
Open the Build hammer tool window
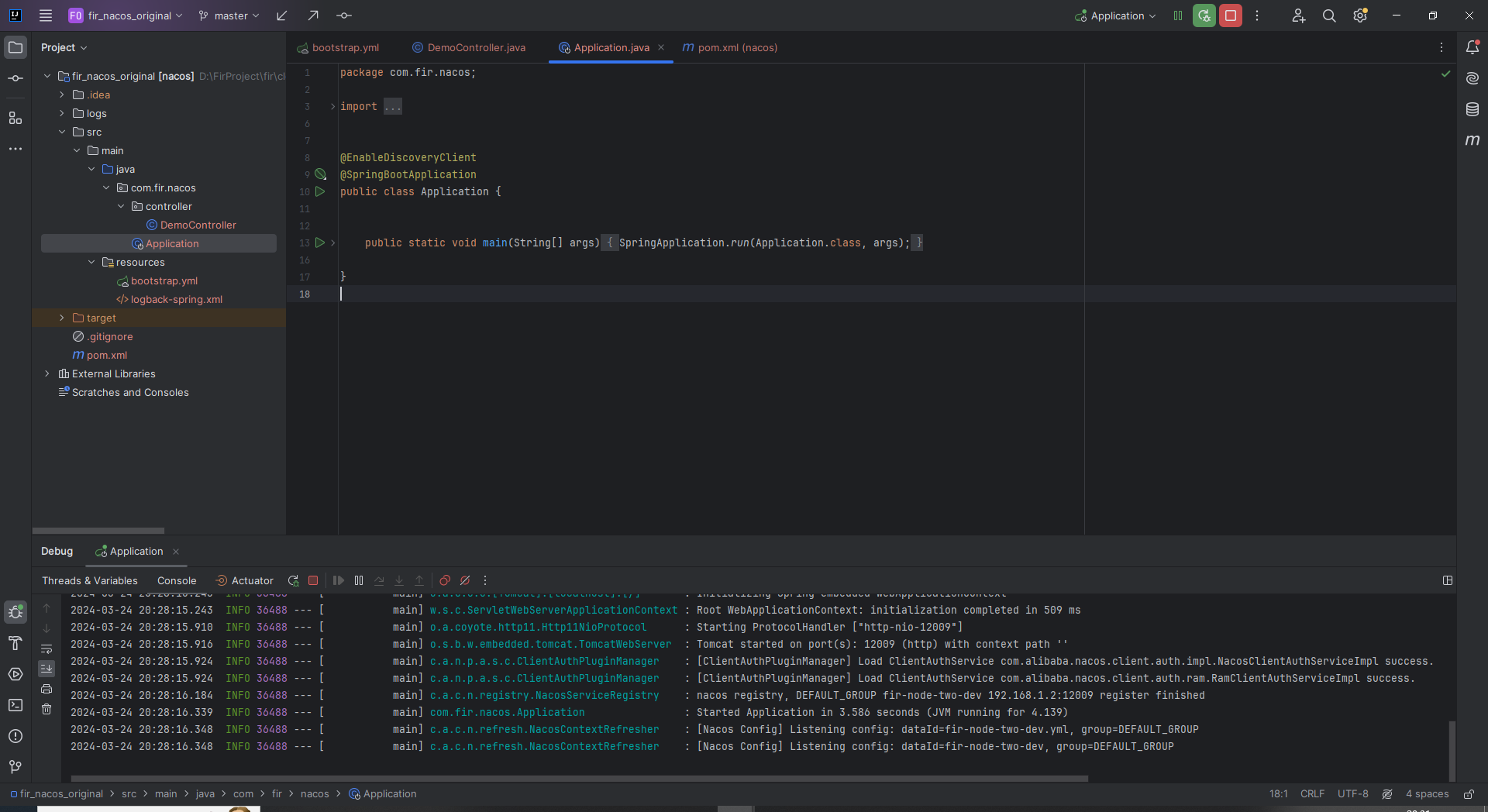coord(15,643)
